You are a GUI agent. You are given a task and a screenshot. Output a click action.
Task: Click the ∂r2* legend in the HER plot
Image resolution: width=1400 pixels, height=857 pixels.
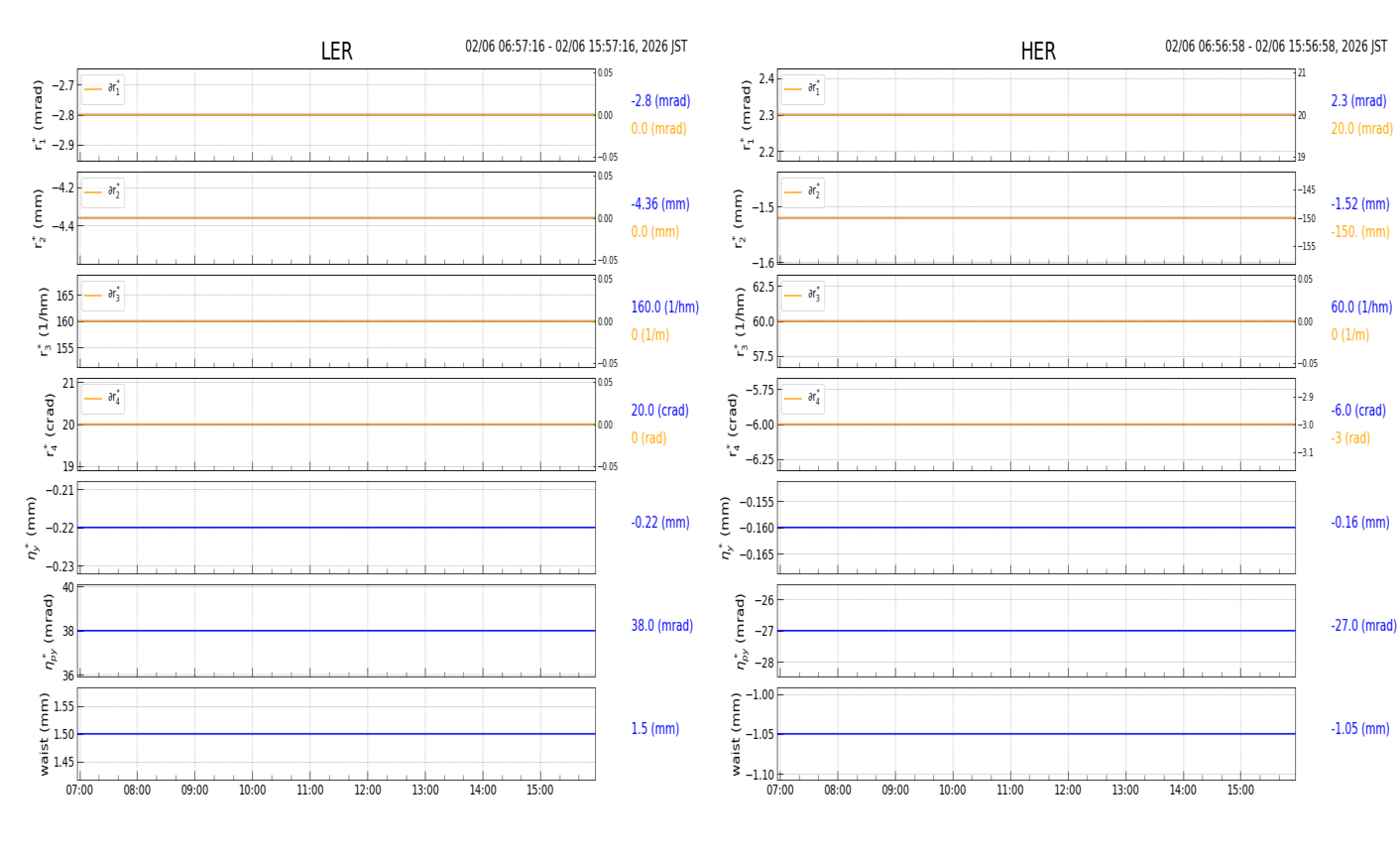(x=803, y=192)
